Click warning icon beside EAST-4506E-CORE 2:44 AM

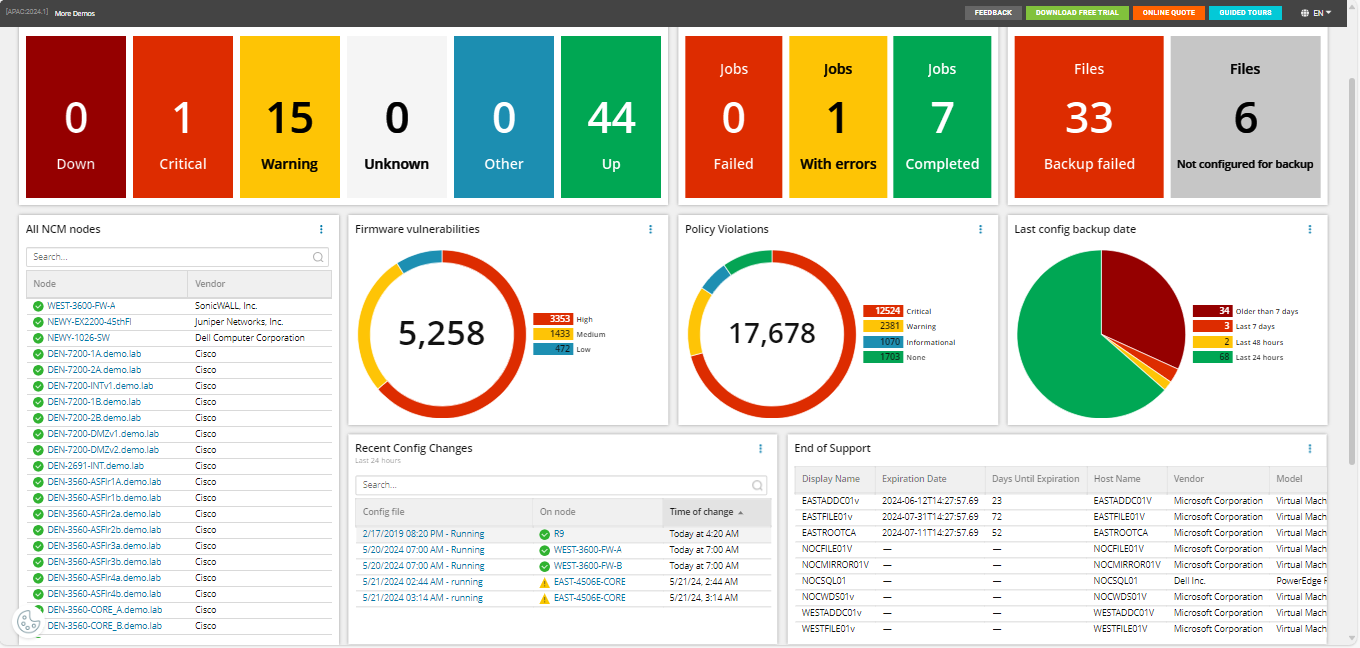click(x=545, y=582)
